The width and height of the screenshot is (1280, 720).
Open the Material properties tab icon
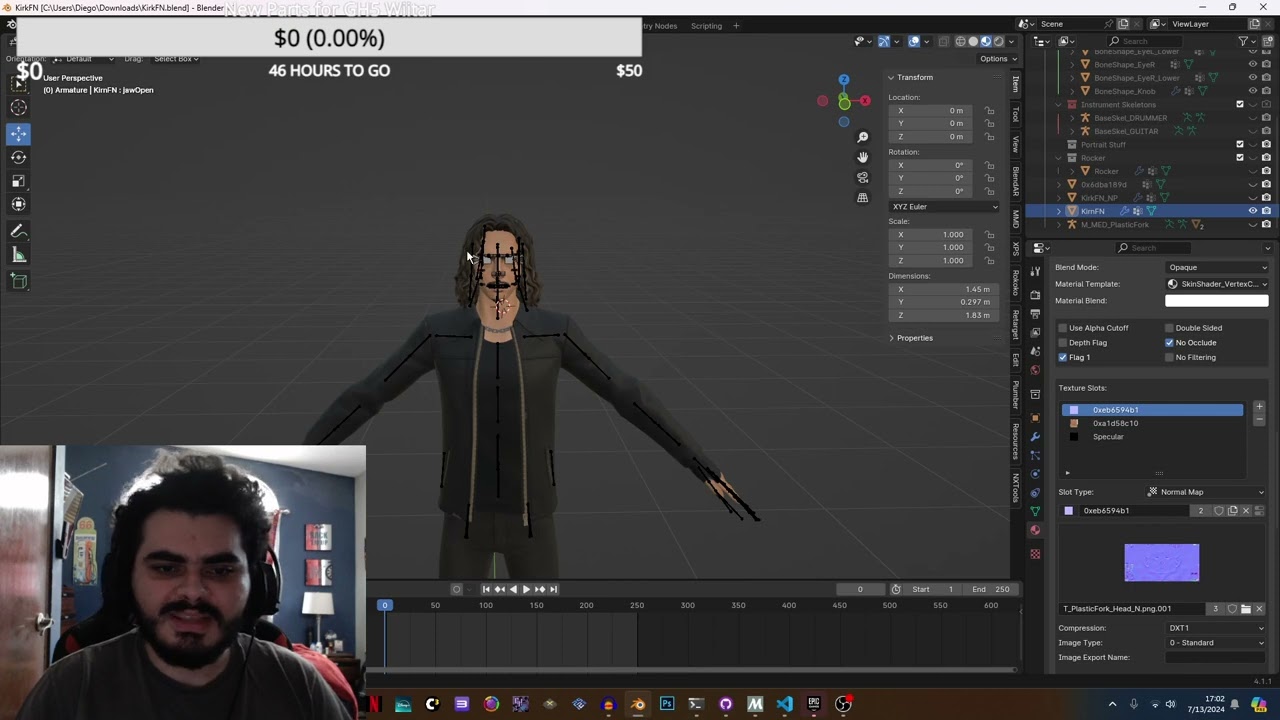1035,531
